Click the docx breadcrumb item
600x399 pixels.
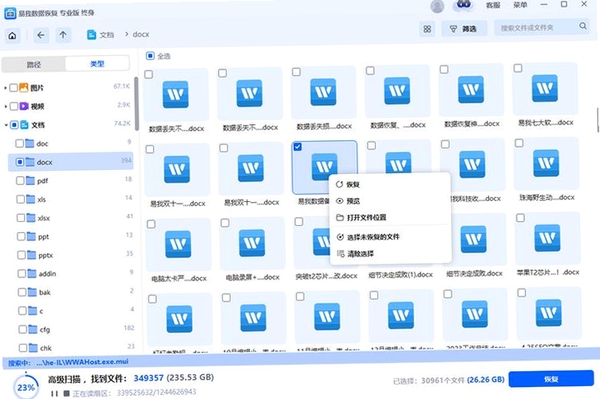[141, 34]
